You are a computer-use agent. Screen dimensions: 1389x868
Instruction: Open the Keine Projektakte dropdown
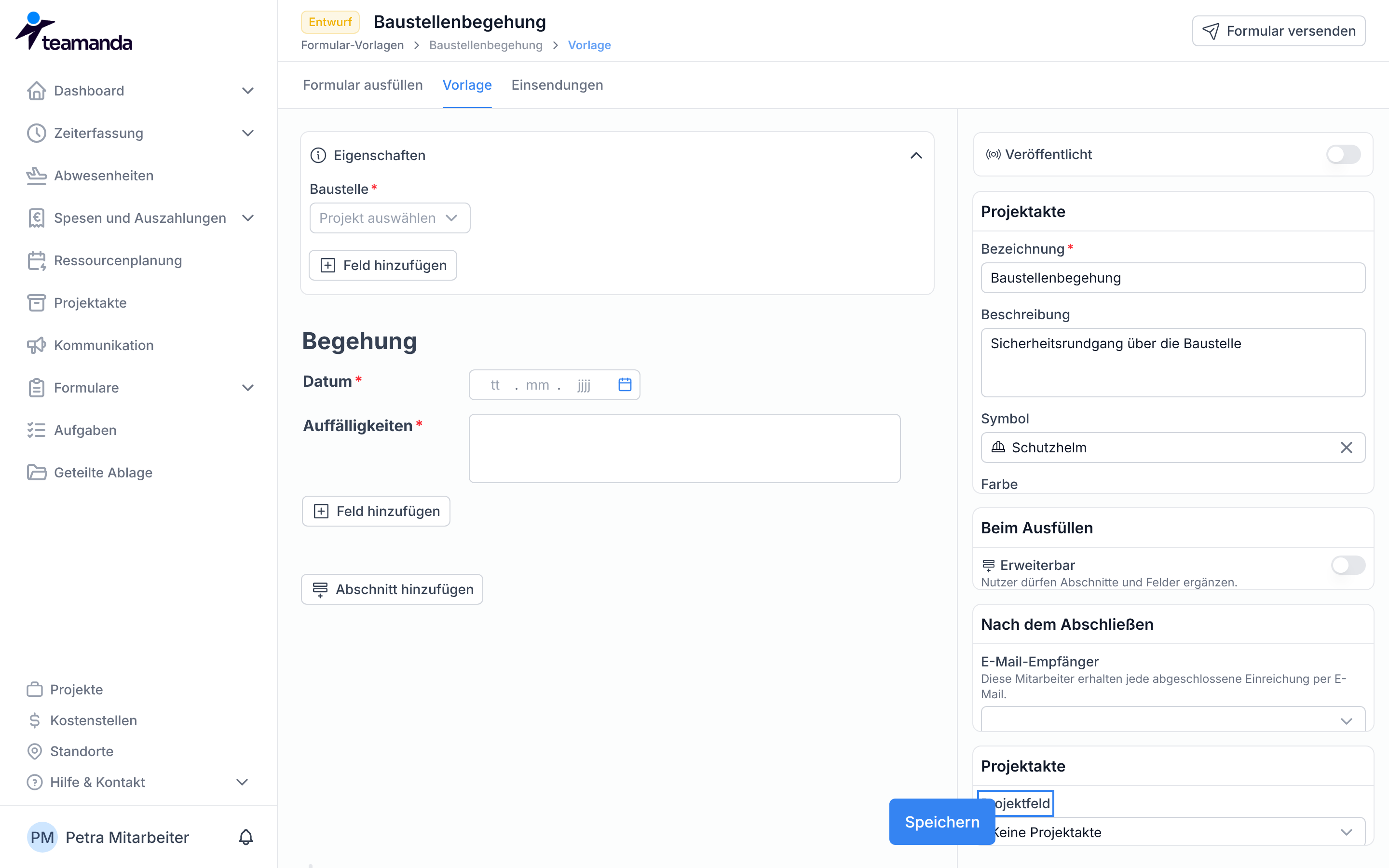pos(1172,832)
